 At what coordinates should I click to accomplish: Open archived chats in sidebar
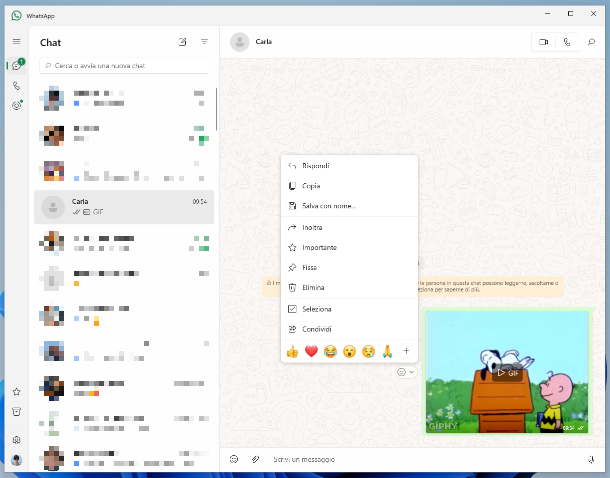coord(16,411)
